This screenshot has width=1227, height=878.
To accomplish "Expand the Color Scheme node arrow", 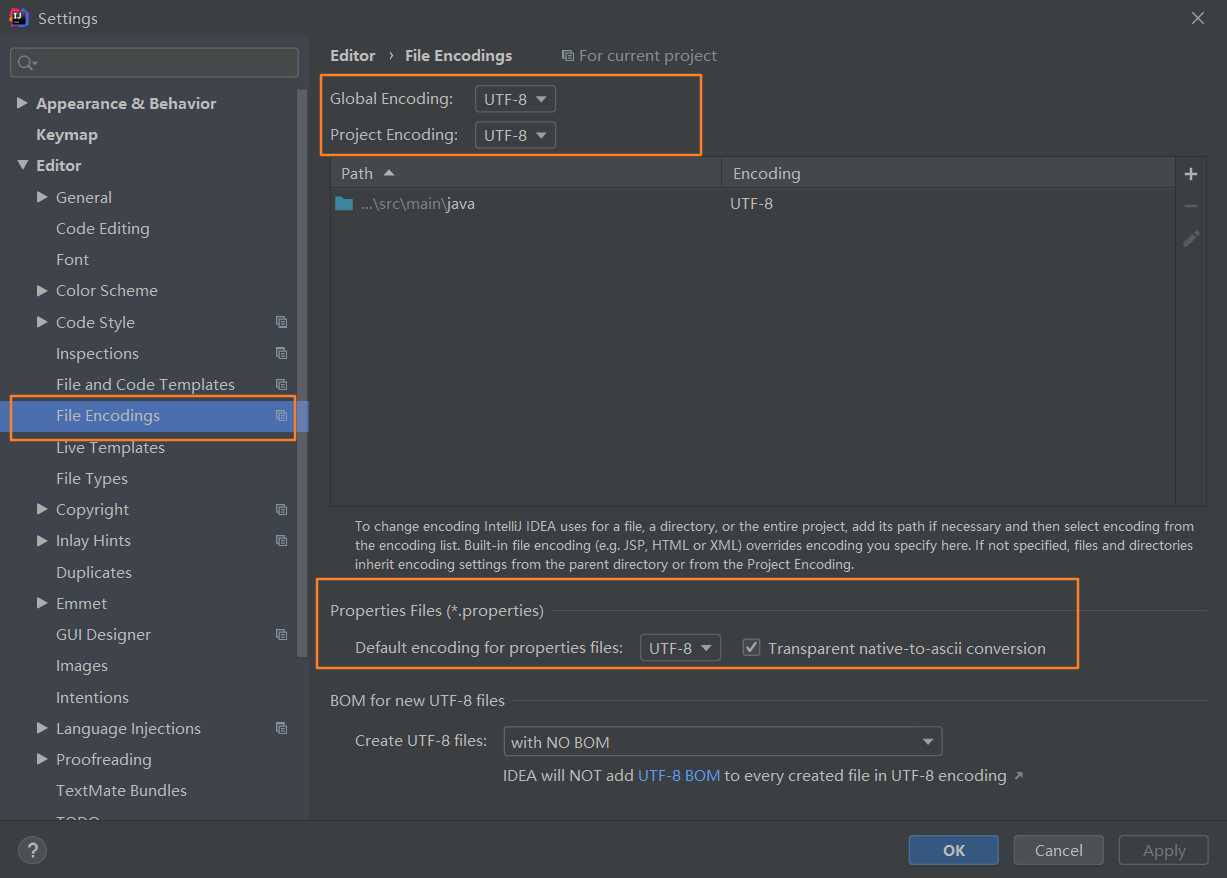I will (x=42, y=290).
